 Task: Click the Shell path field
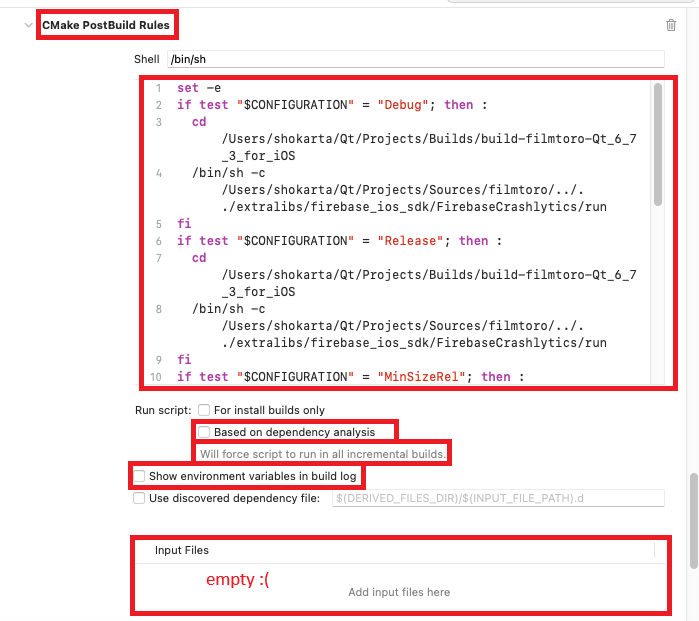click(x=415, y=59)
